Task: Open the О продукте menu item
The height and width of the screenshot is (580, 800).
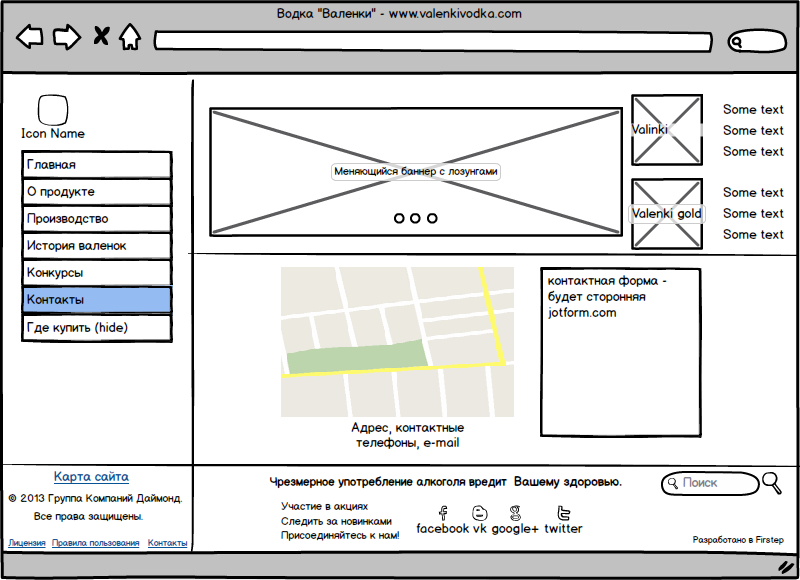Action: point(96,192)
